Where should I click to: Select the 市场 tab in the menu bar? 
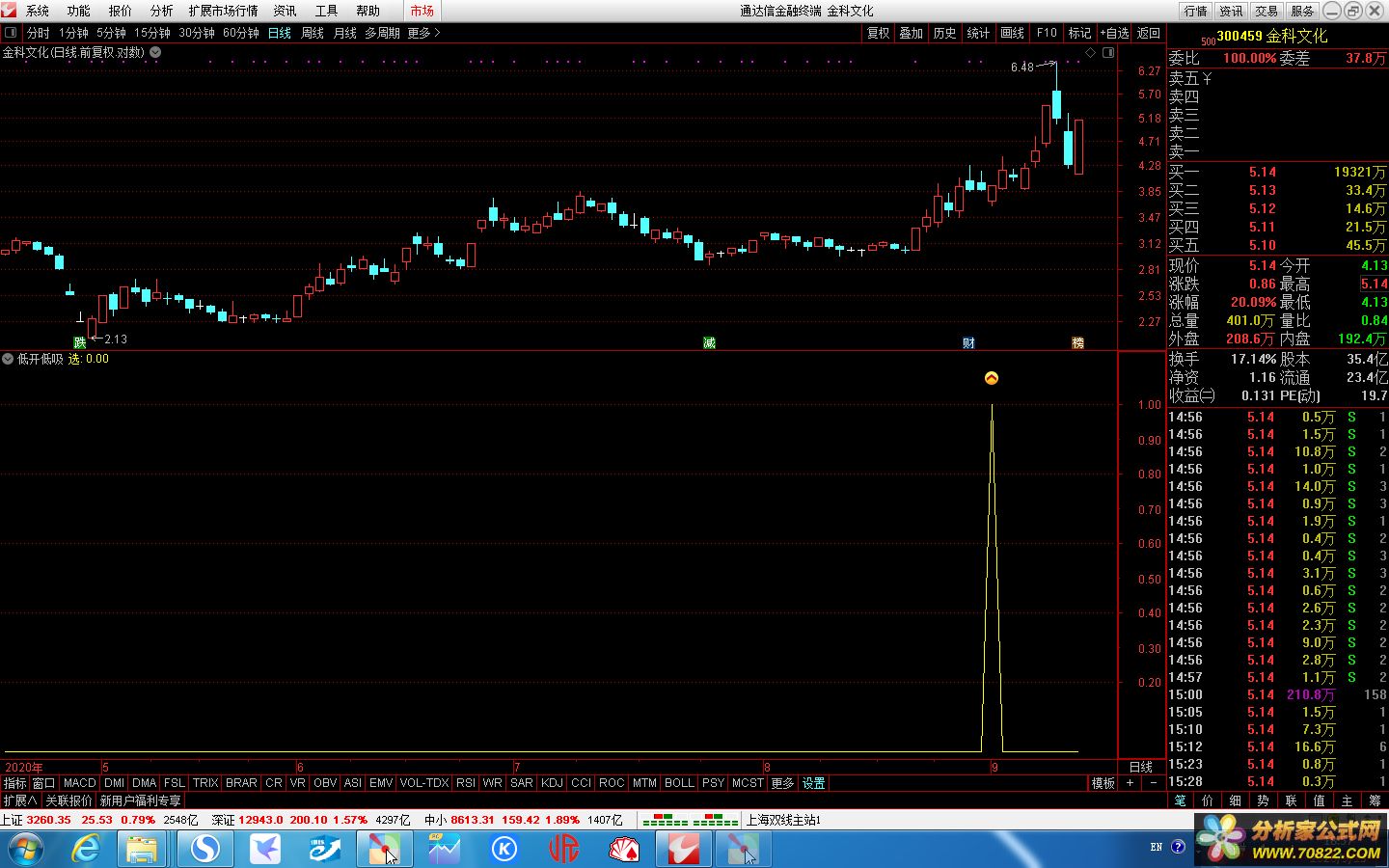[422, 11]
